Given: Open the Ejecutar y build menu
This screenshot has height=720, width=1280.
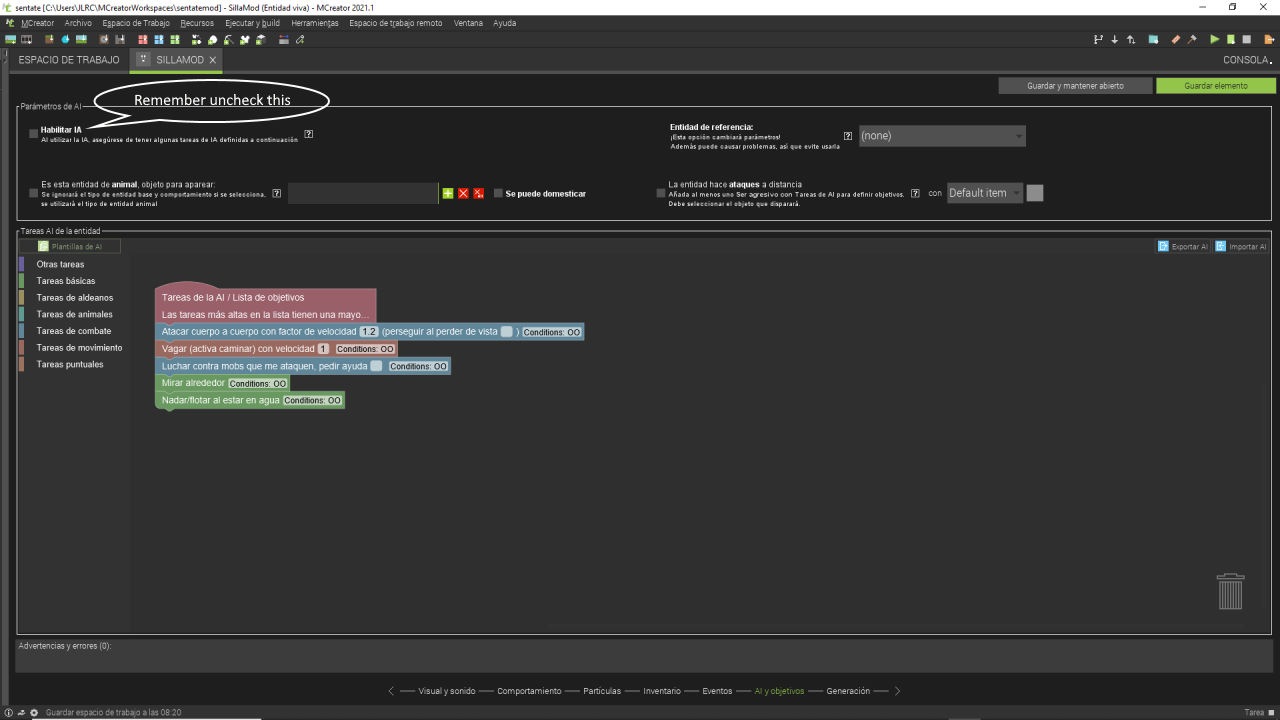Looking at the screenshot, I should point(253,22).
